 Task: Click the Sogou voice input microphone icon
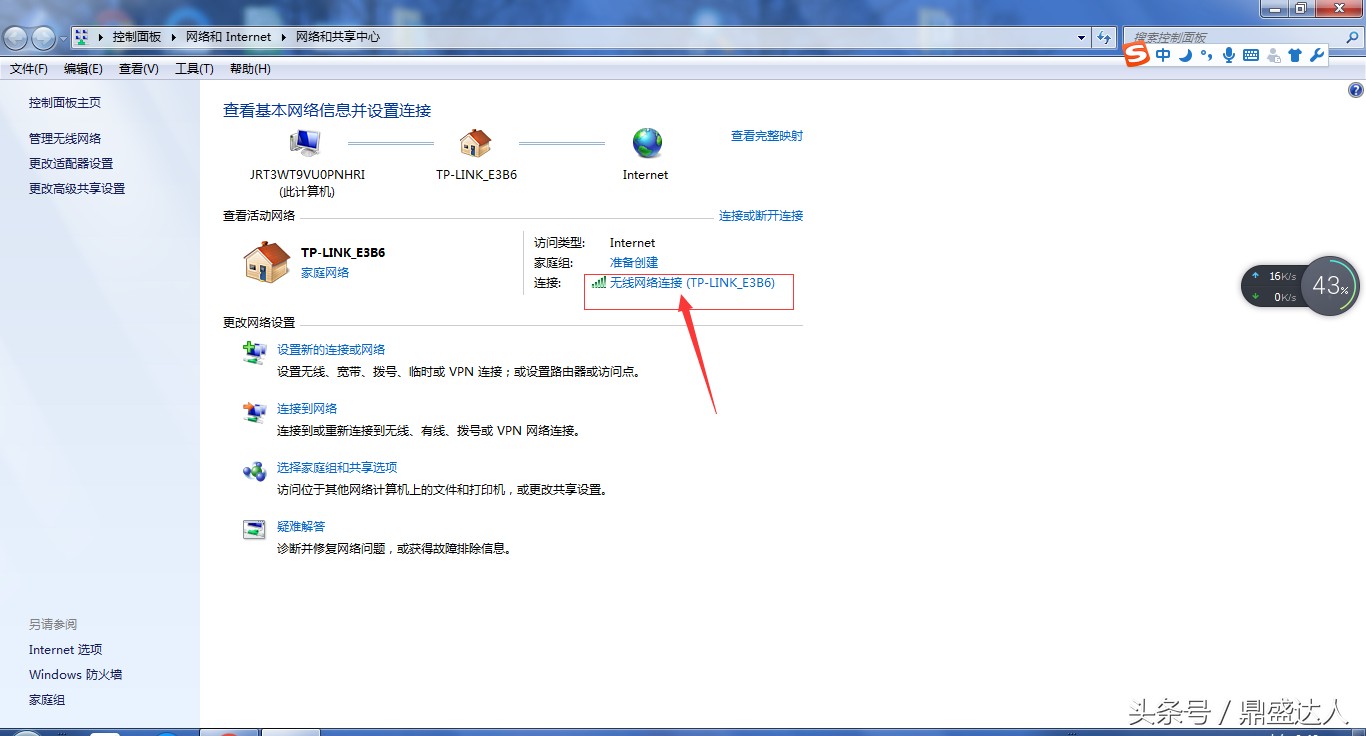[1229, 56]
